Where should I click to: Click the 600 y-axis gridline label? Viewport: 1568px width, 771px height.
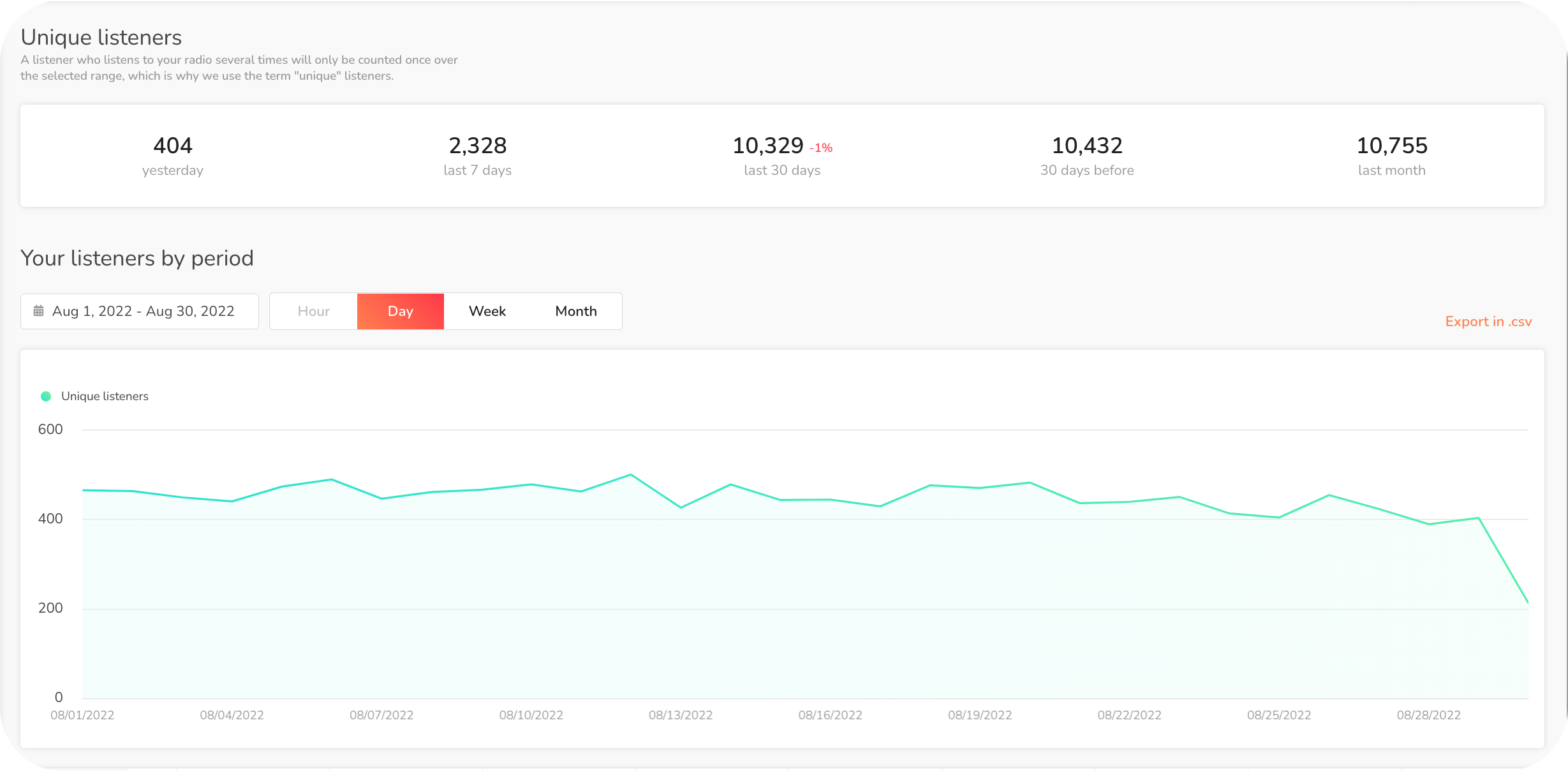50,430
